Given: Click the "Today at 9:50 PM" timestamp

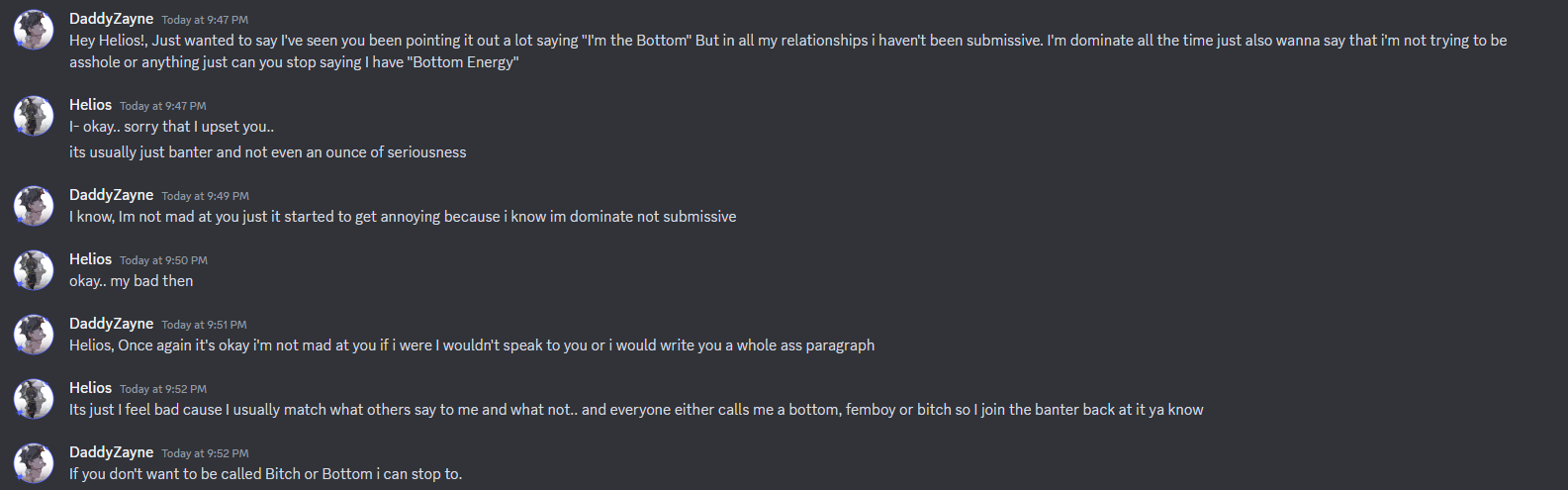Looking at the screenshot, I should [163, 260].
